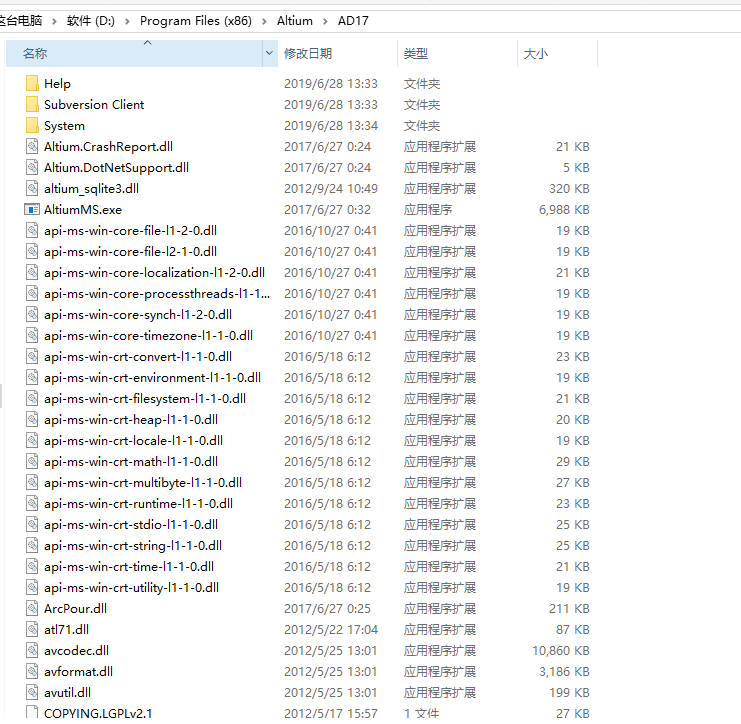Image resolution: width=741 pixels, height=724 pixels.
Task: Click icon of api-ms-win-crt-heap-l1-1-0.dll
Action: (x=32, y=419)
